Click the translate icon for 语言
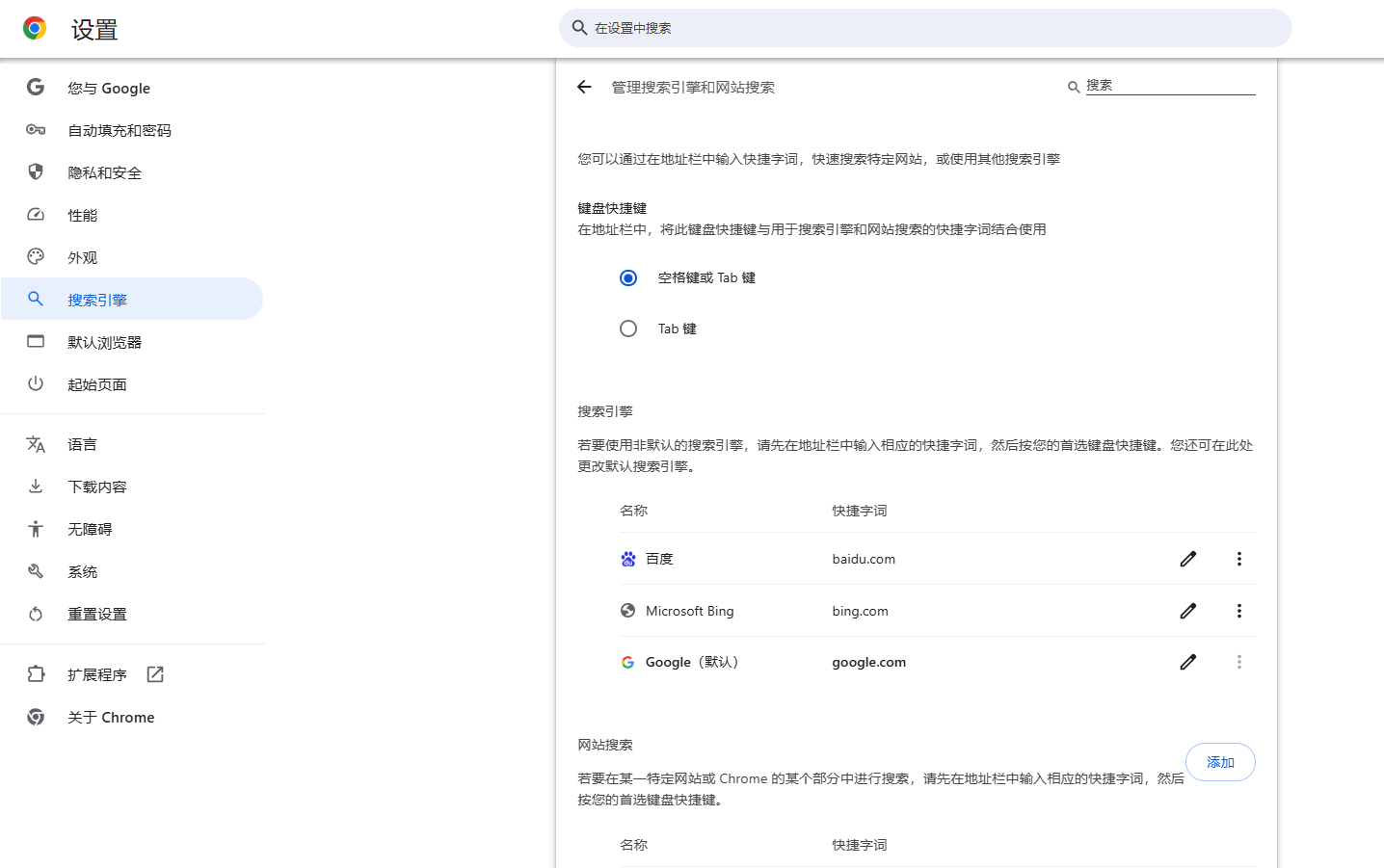 [x=36, y=444]
